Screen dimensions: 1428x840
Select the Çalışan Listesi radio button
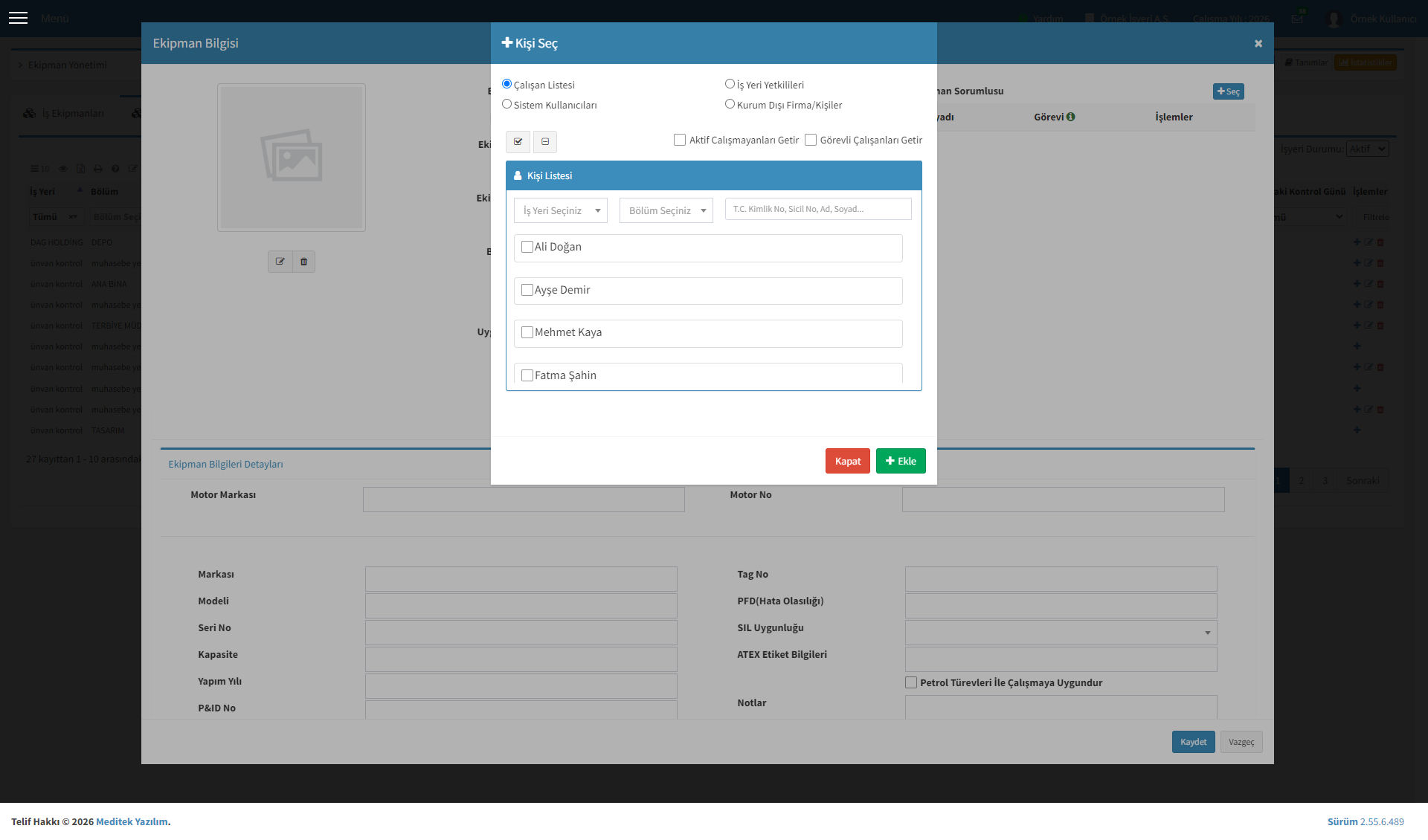click(507, 84)
